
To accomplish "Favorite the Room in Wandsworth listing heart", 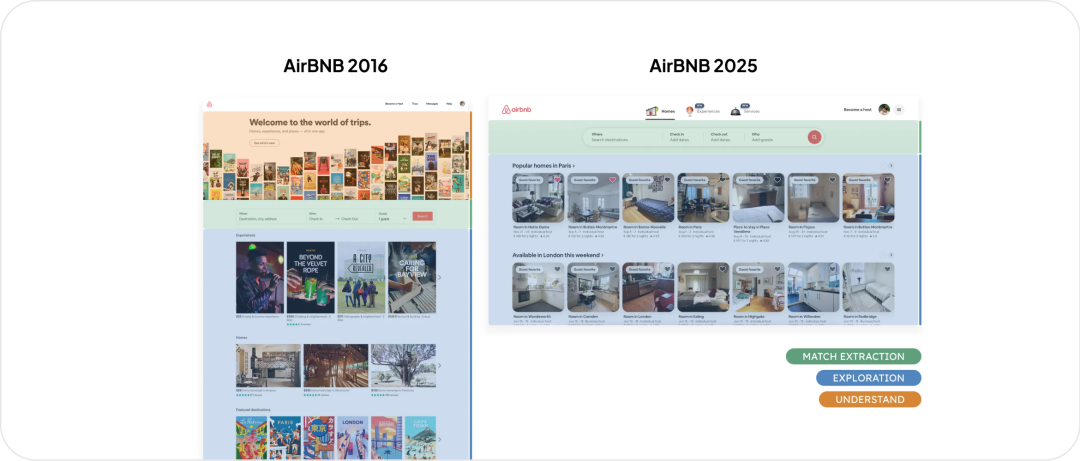I will point(557,269).
